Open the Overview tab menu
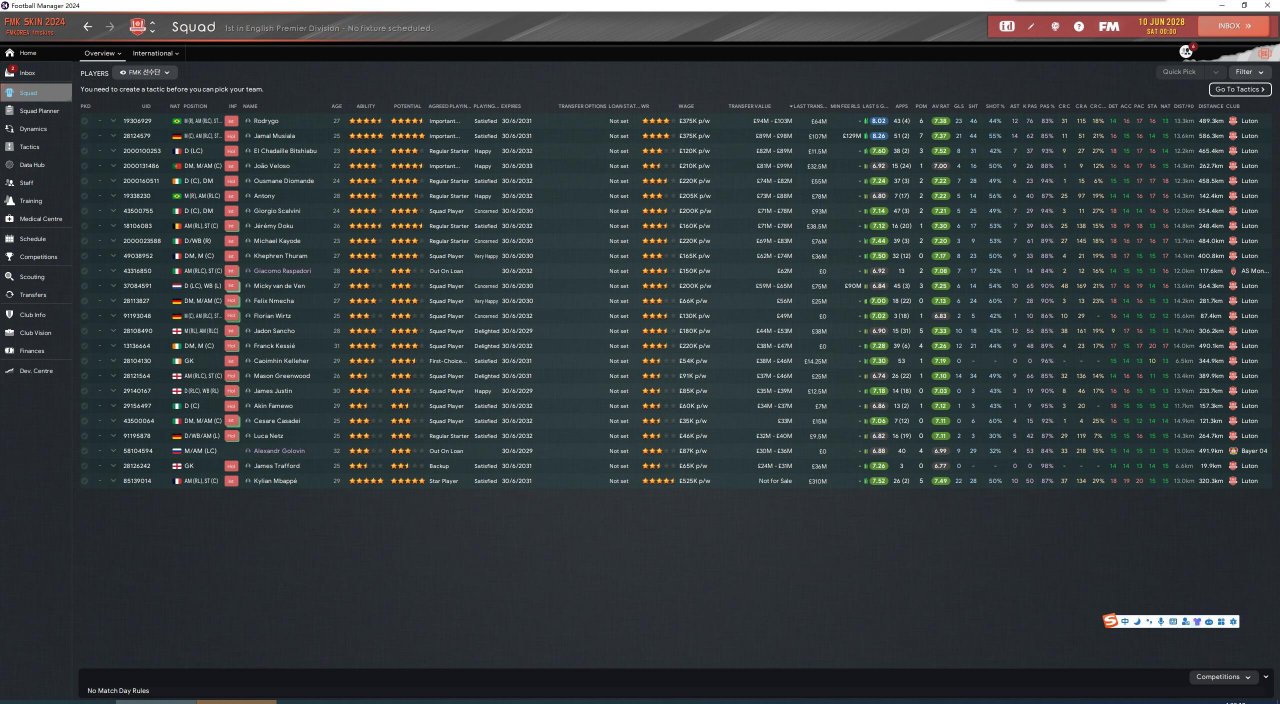This screenshot has height=704, width=1280. (102, 53)
